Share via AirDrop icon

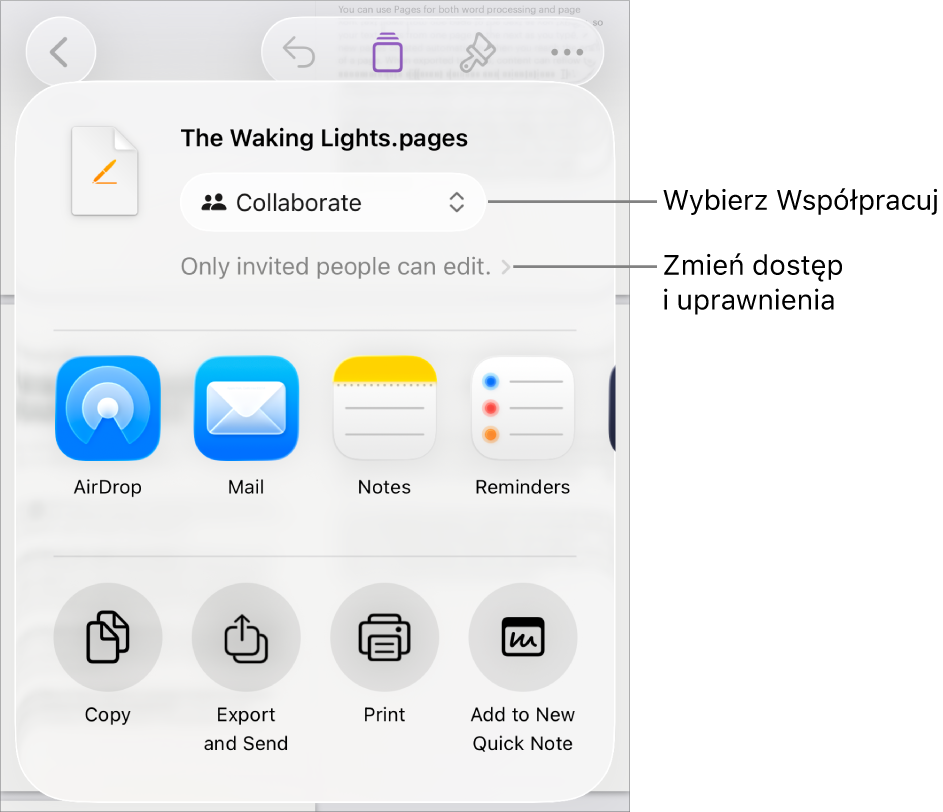pos(108,408)
